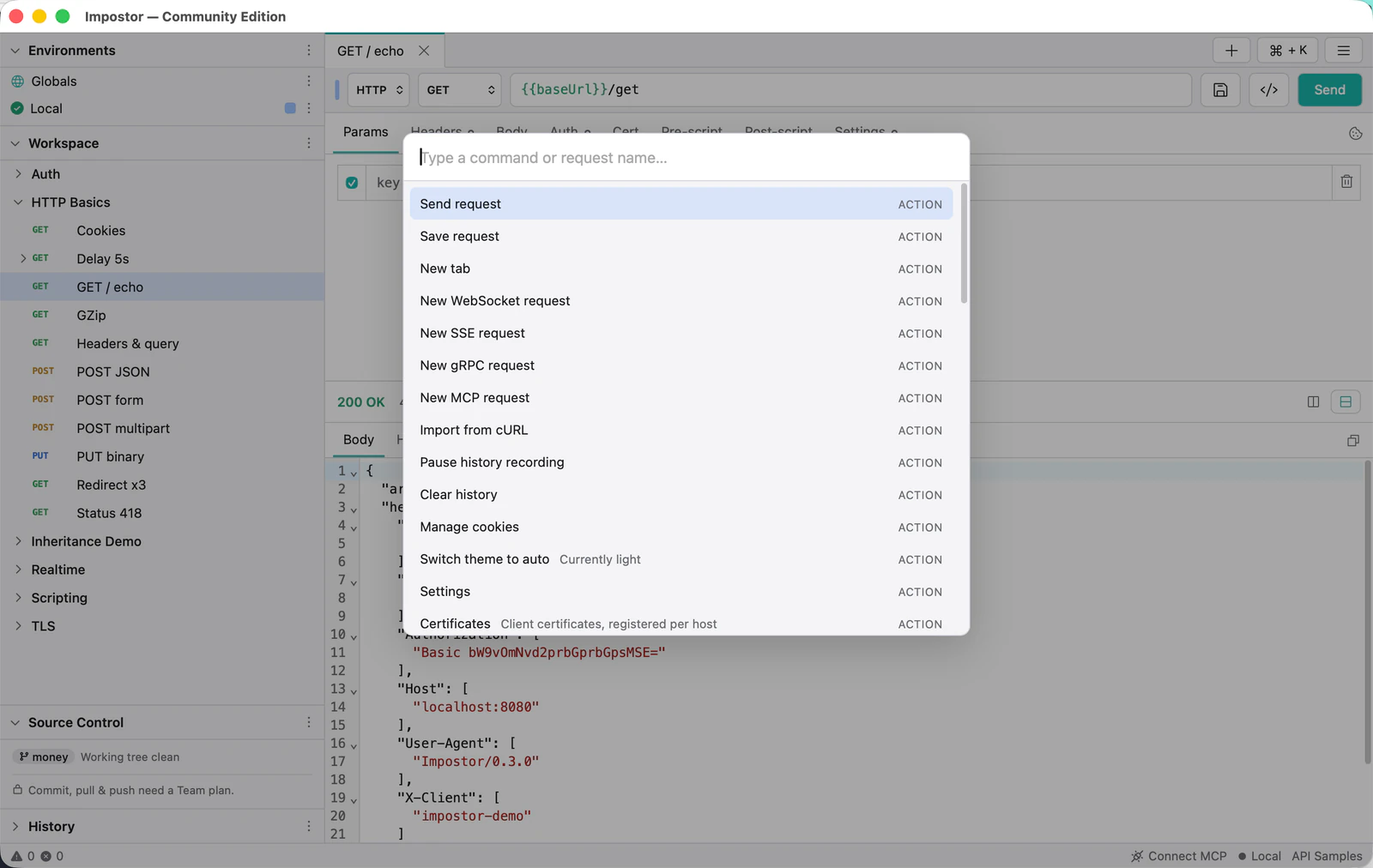Click the save request floppy icon
Screen dimensions: 1373x868
(1220, 90)
